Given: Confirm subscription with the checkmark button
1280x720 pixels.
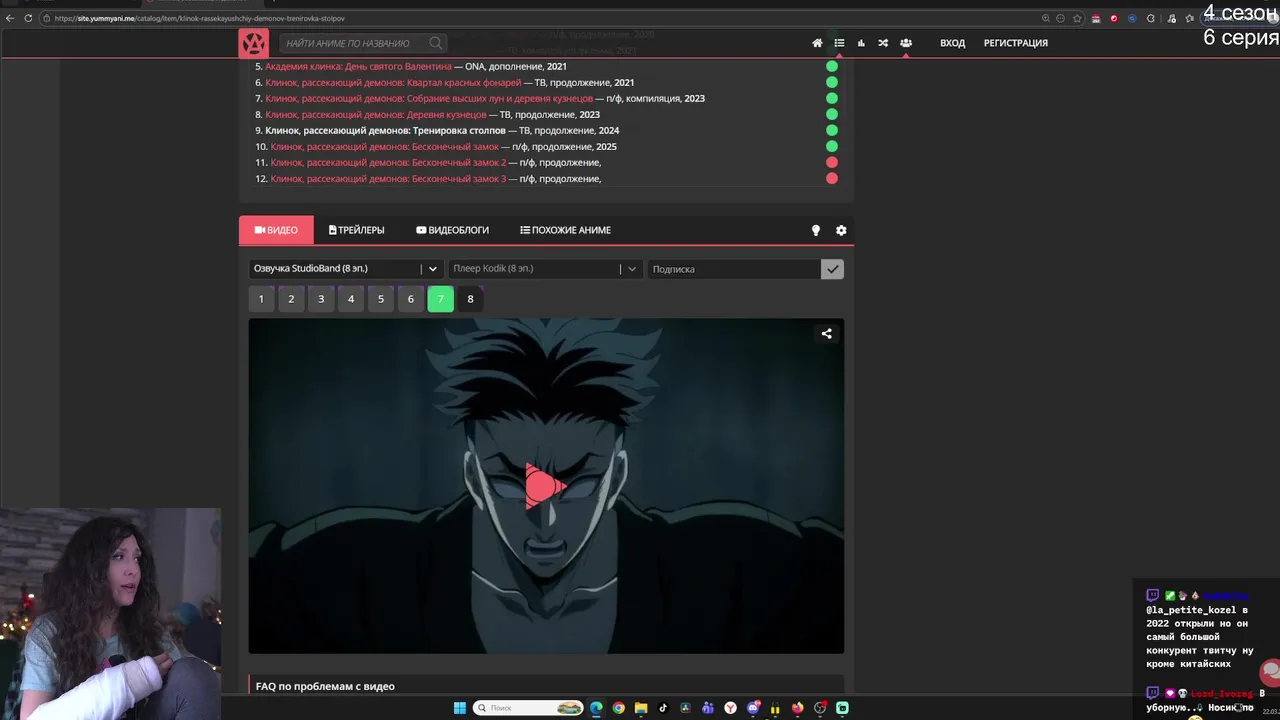Looking at the screenshot, I should coord(832,269).
